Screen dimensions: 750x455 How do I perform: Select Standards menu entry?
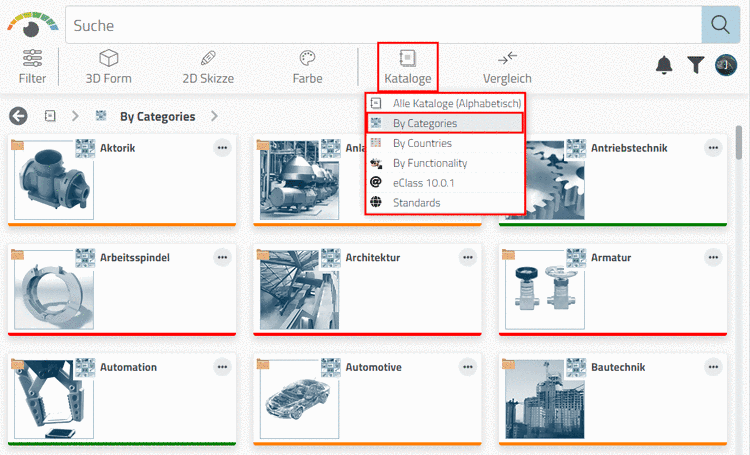(445, 203)
